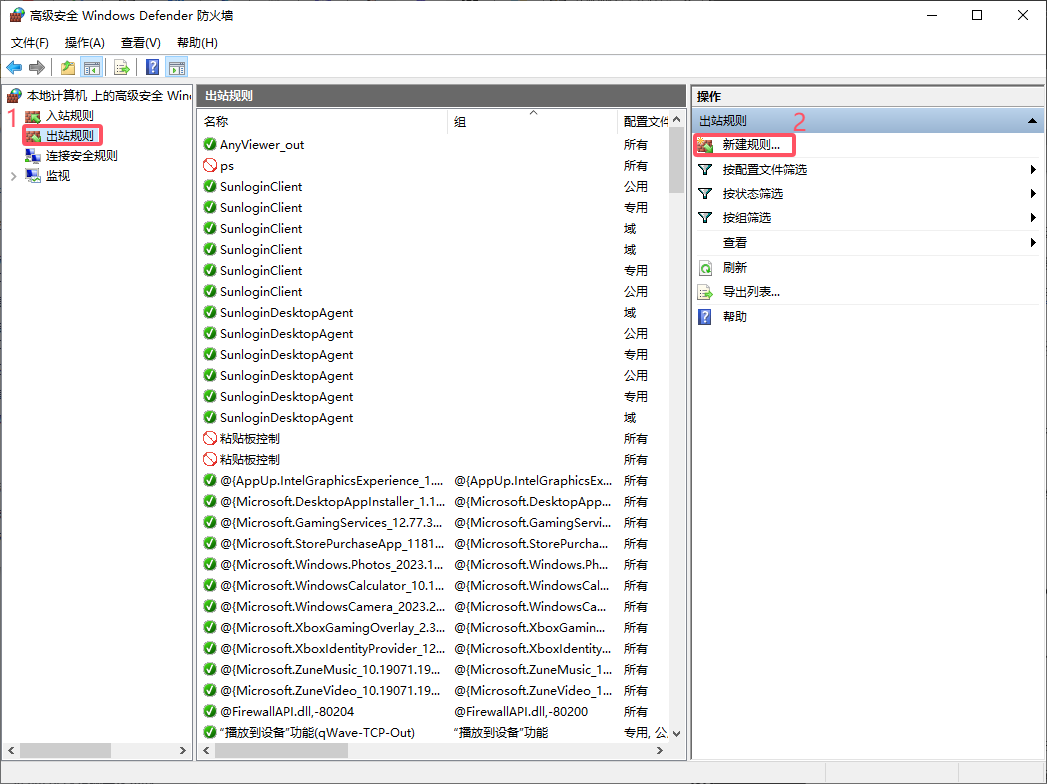Screen dimensions: 1047x784
Task: Open the 操作(A) menu
Action: coord(85,43)
